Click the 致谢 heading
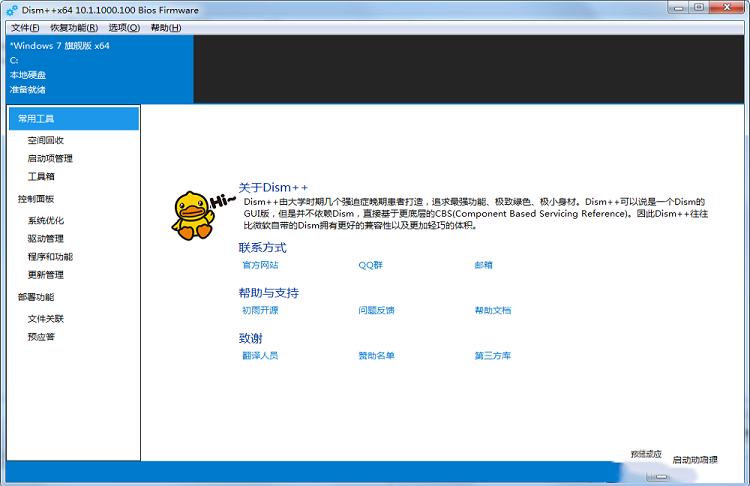The width and height of the screenshot is (750, 486). coord(251,338)
